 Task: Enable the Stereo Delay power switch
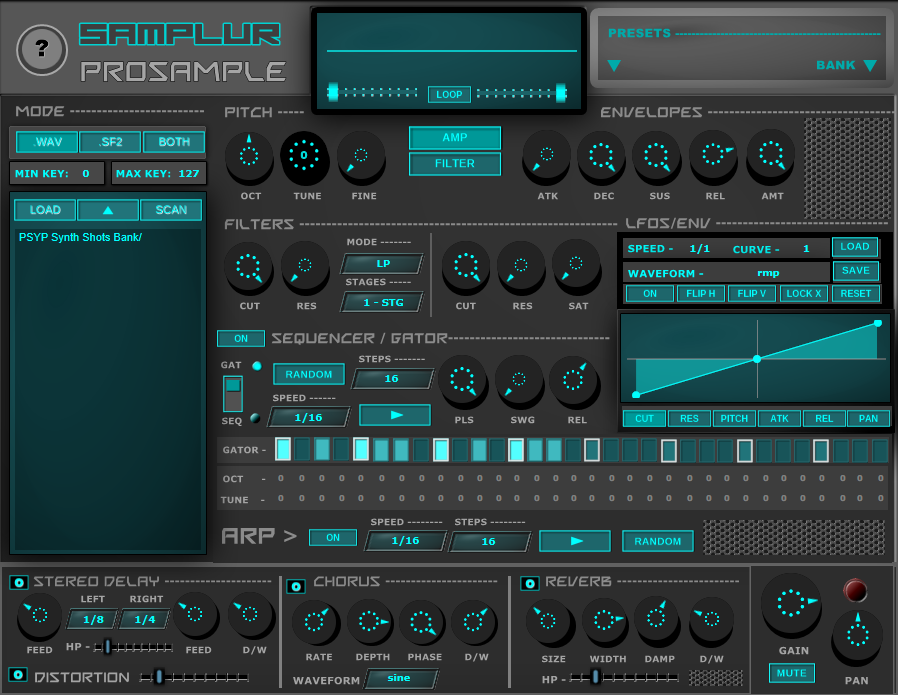coord(19,583)
